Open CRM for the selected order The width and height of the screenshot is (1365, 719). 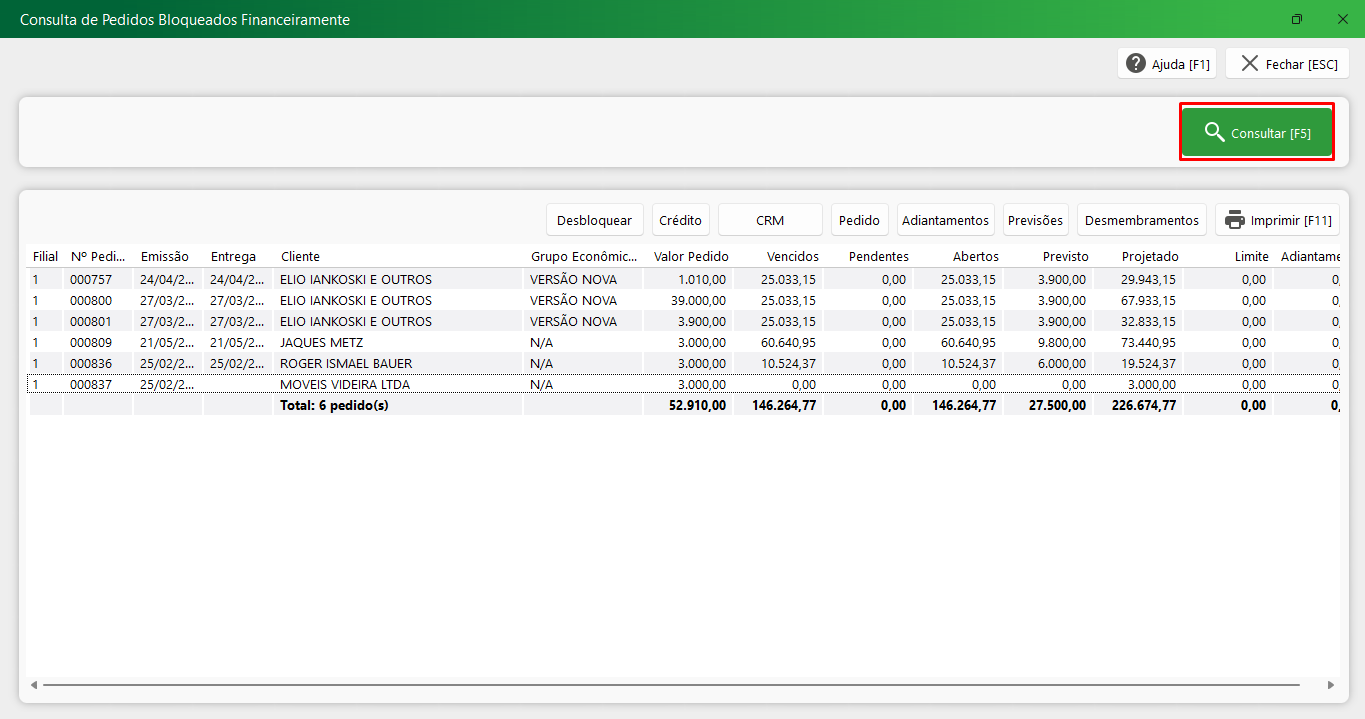point(770,220)
